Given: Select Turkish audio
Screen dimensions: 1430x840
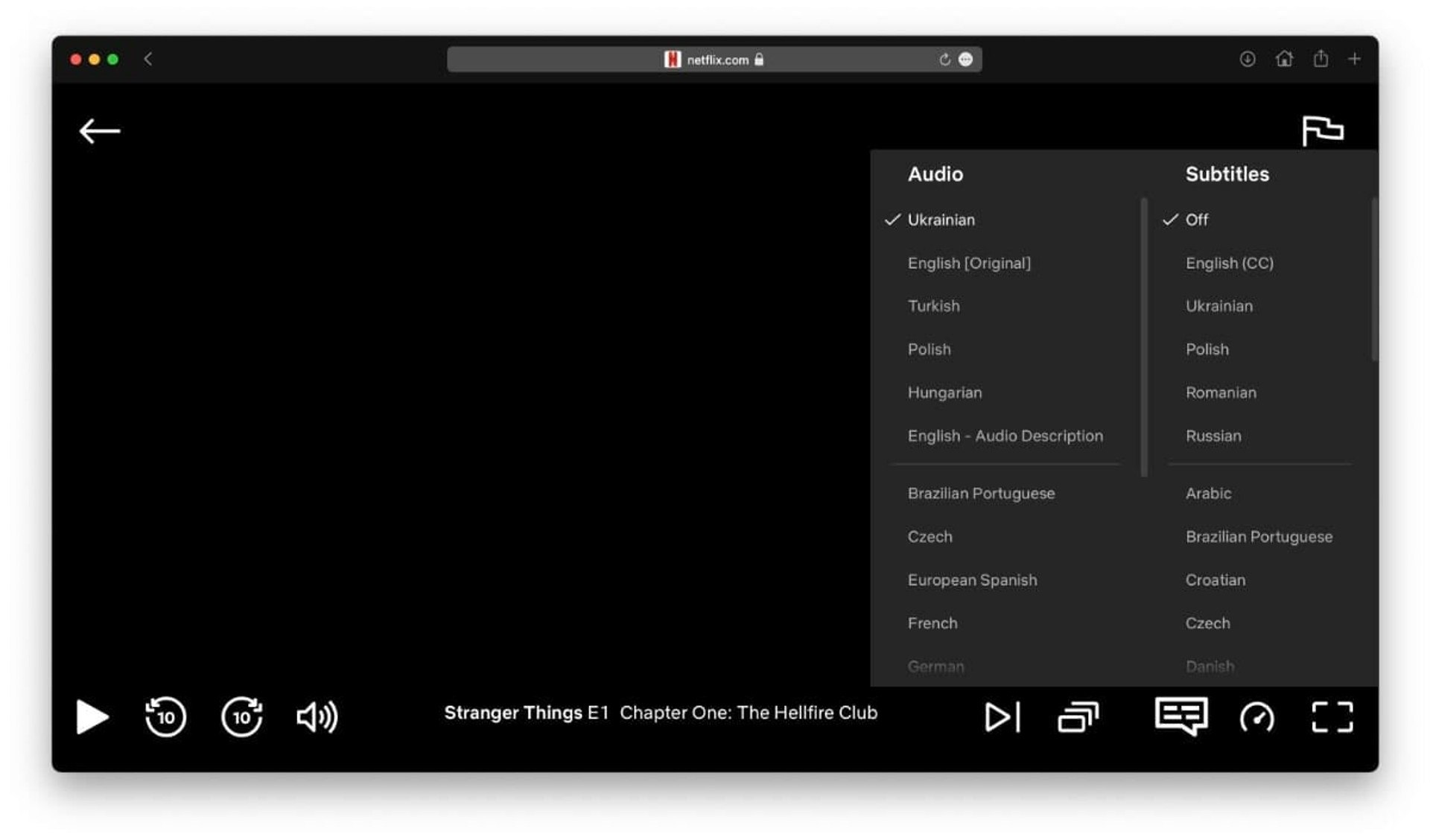Looking at the screenshot, I should pos(933,306).
